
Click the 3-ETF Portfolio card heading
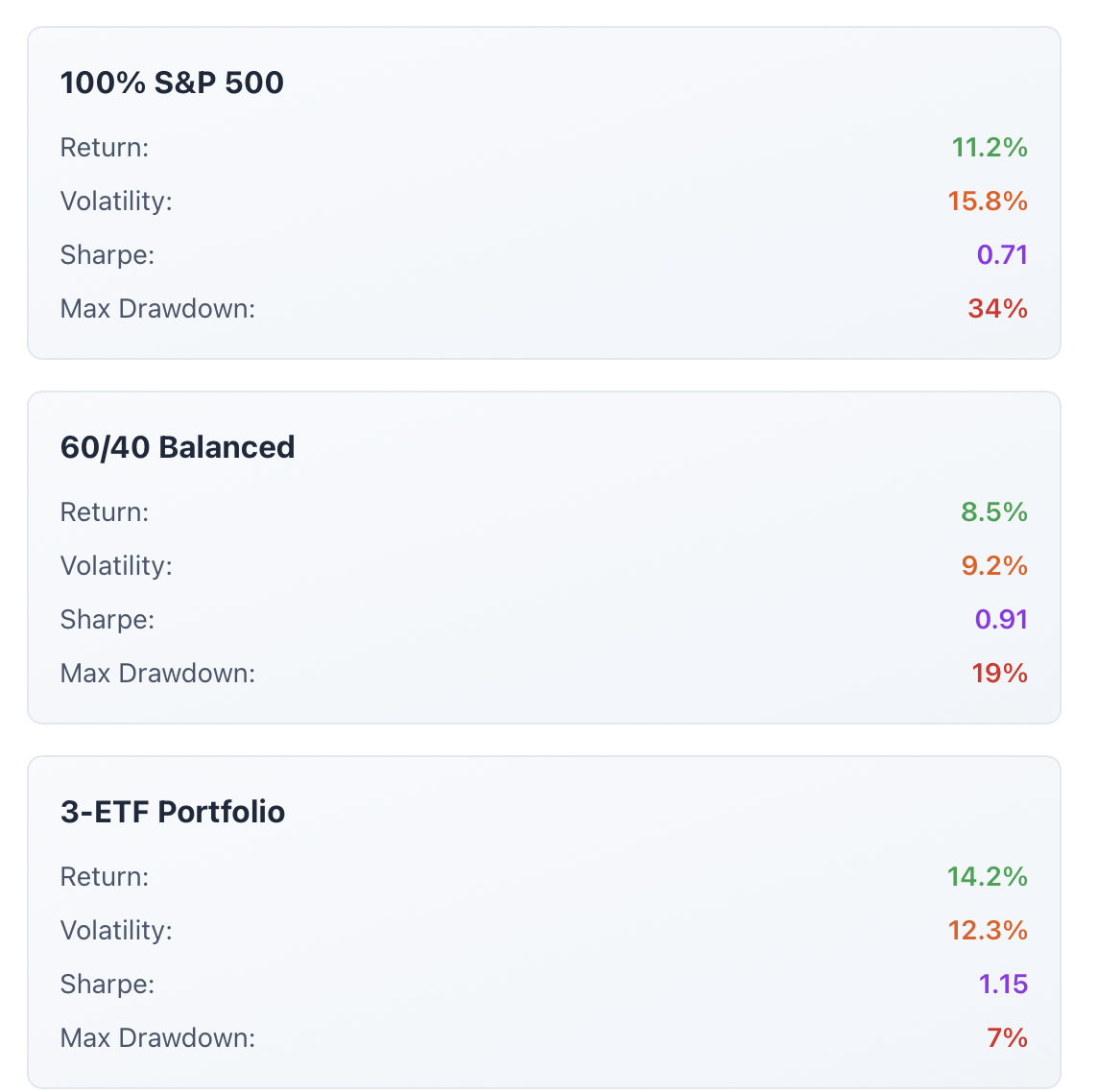173,812
